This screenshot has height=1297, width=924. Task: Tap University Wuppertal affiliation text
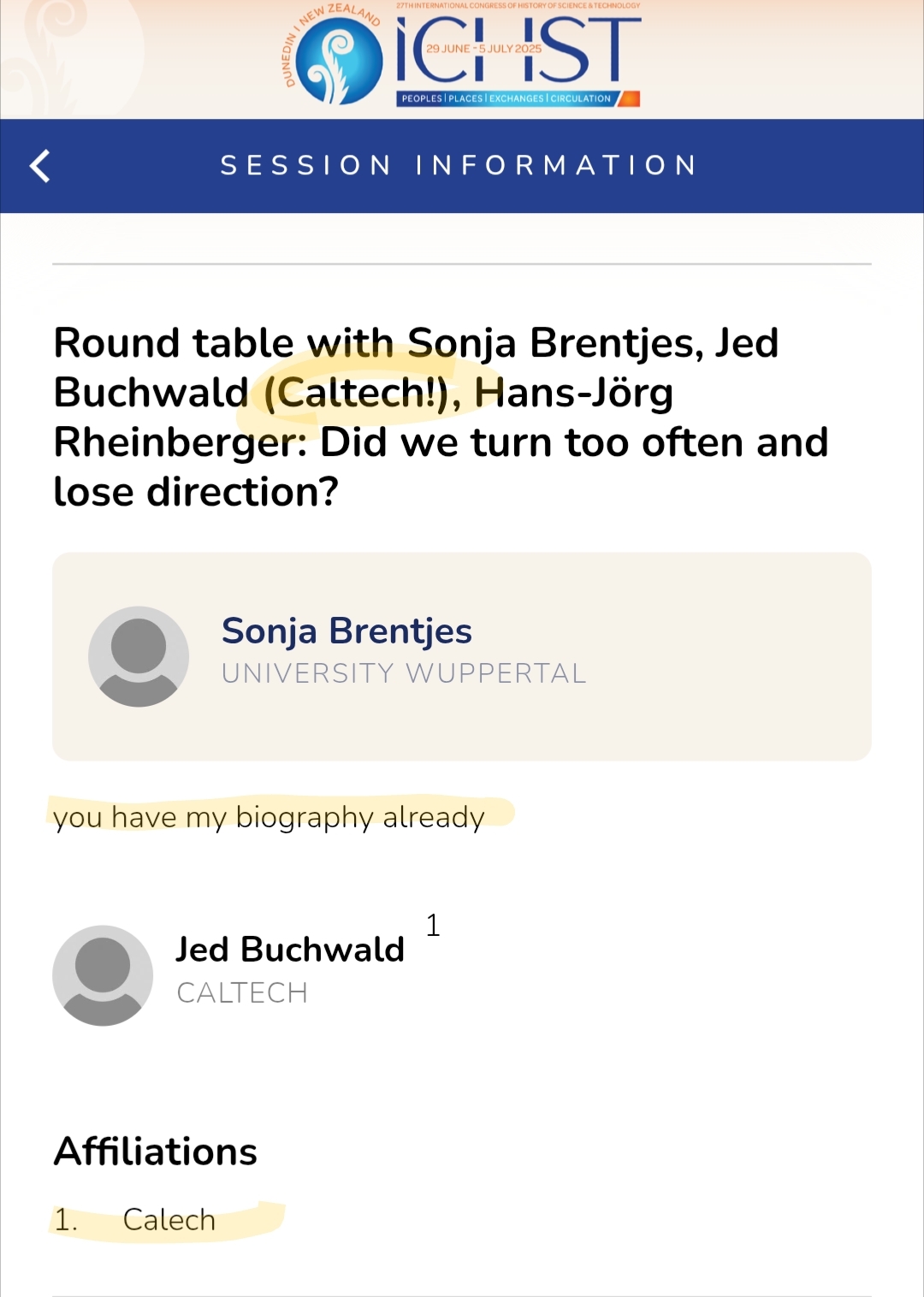point(404,673)
